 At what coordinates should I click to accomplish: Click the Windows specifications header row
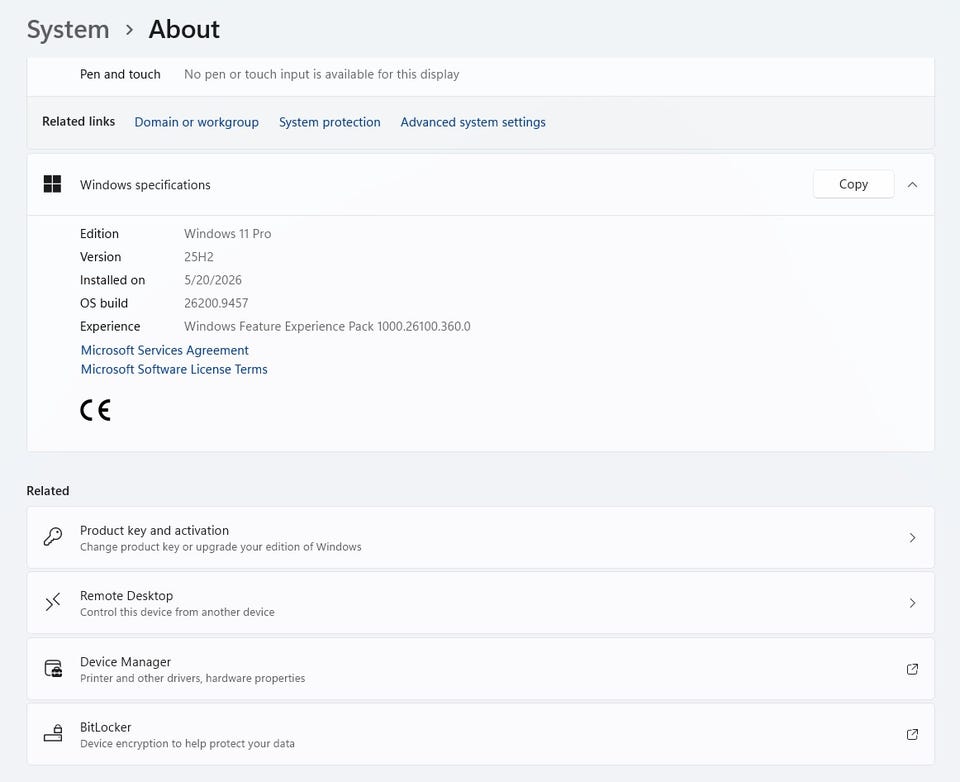pos(481,184)
